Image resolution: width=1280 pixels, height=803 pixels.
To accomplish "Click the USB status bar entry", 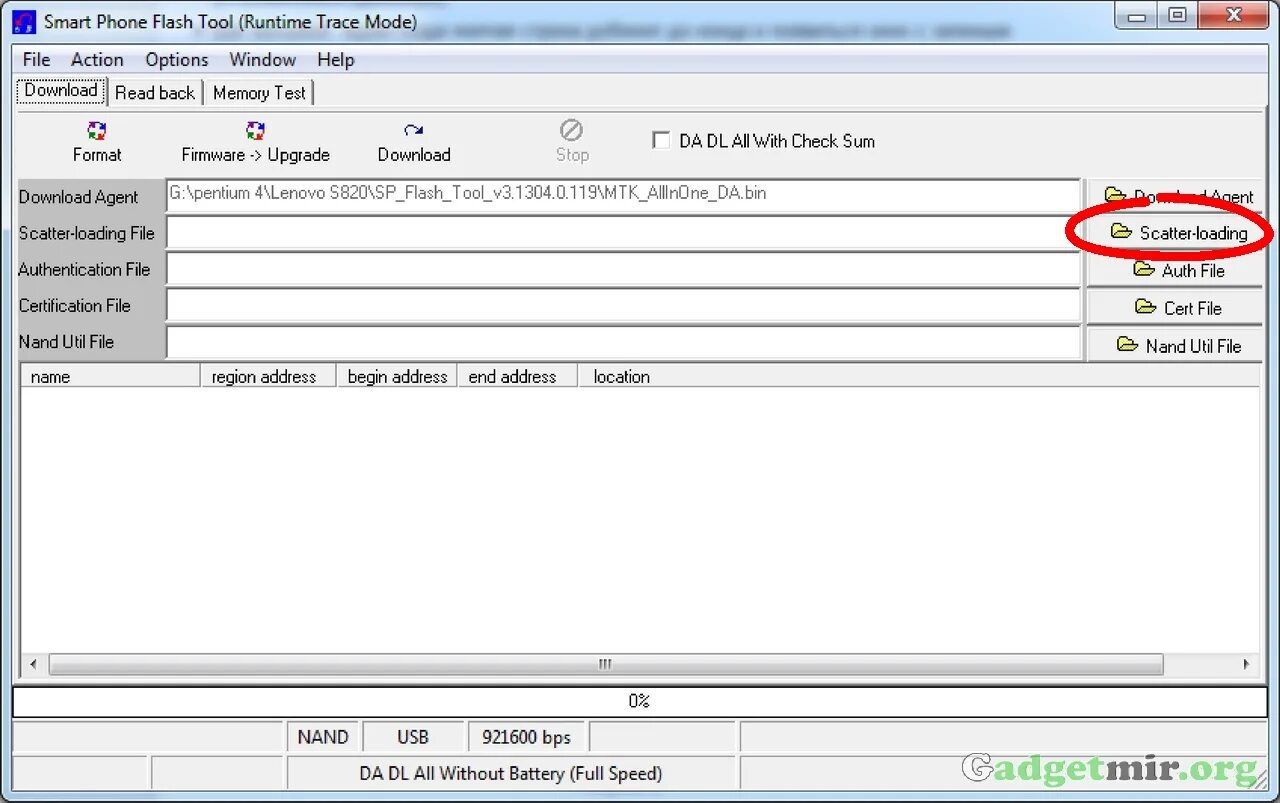I will (413, 737).
